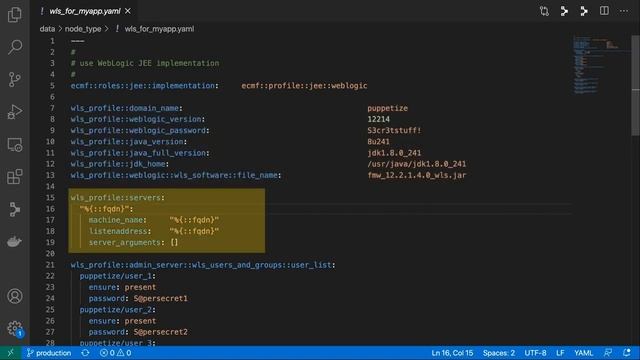
Task: Click the compare changes icon in editor toolbar
Action: tap(544, 11)
